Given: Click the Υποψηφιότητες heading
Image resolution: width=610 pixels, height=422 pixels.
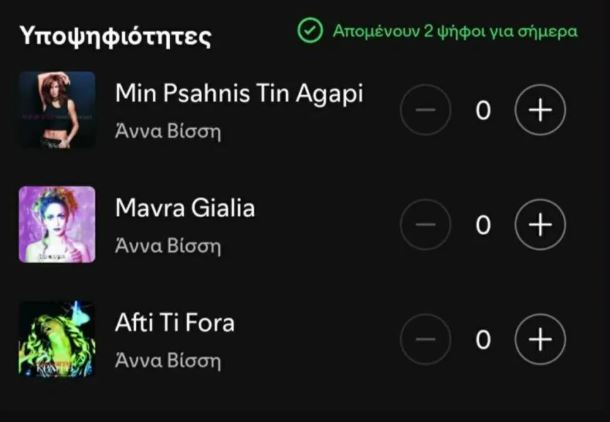Looking at the screenshot, I should click(x=116, y=37).
